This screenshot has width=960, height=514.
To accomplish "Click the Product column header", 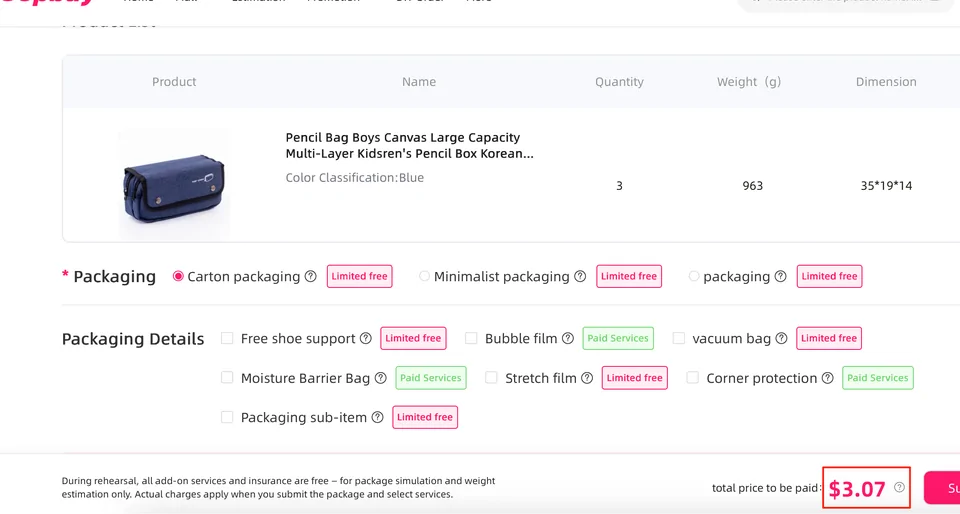I will click(x=174, y=82).
